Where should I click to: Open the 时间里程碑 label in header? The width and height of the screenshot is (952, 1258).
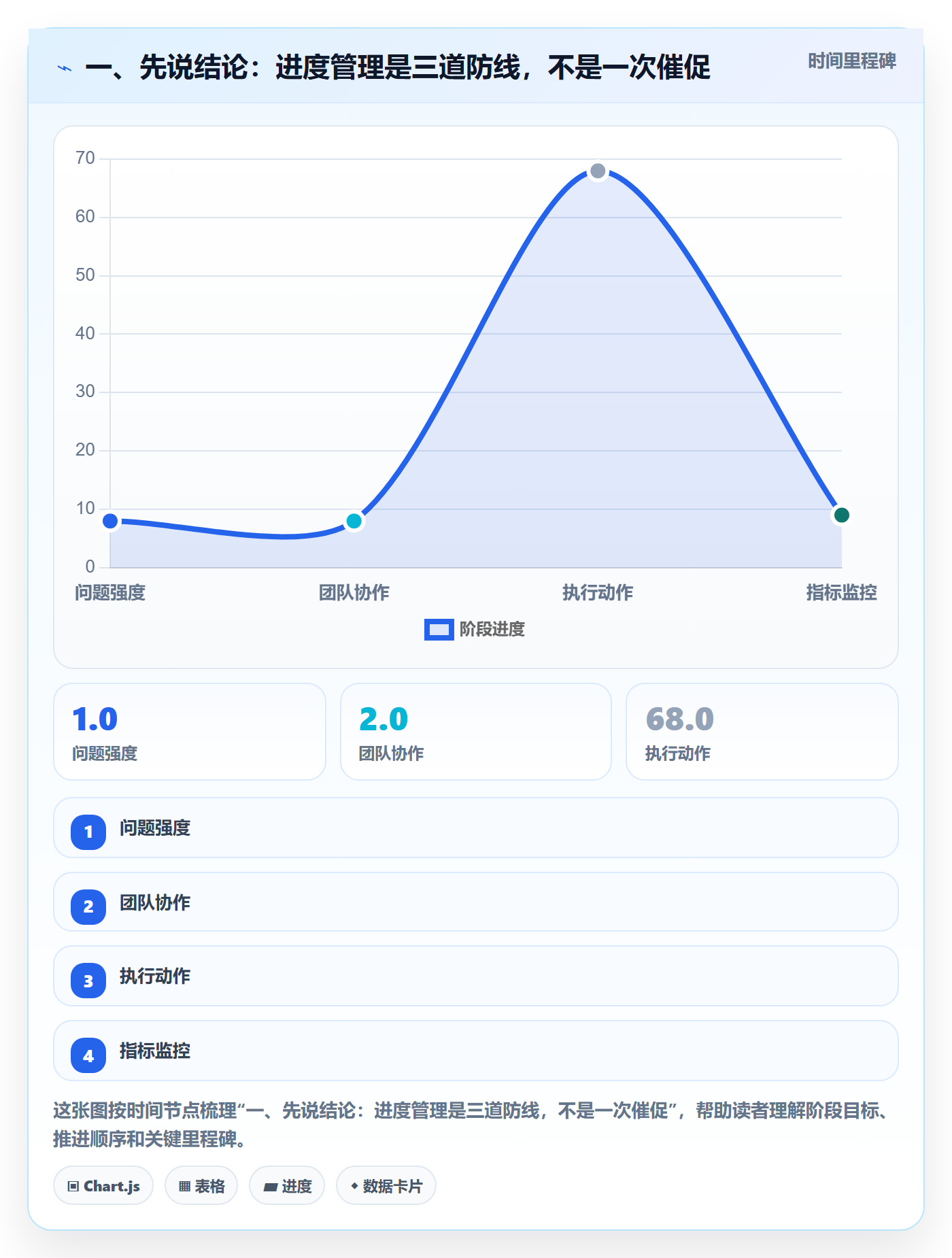pyautogui.click(x=852, y=61)
